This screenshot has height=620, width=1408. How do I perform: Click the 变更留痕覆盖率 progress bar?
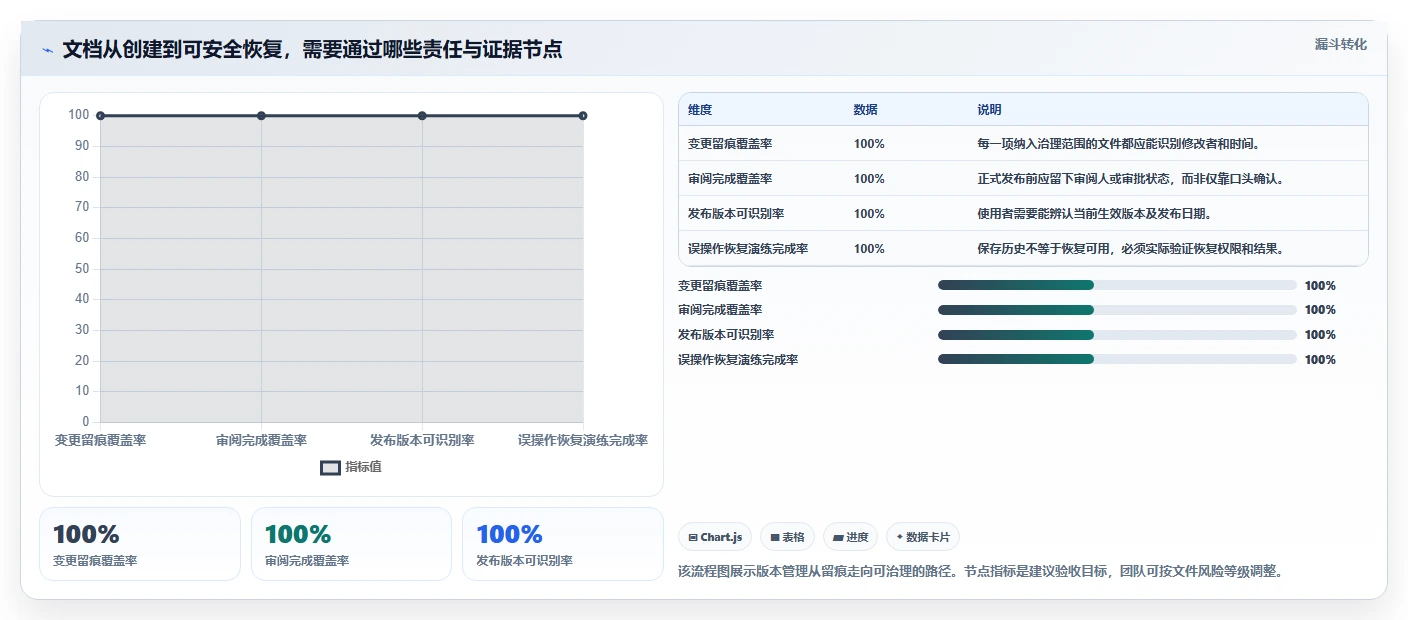point(1117,285)
